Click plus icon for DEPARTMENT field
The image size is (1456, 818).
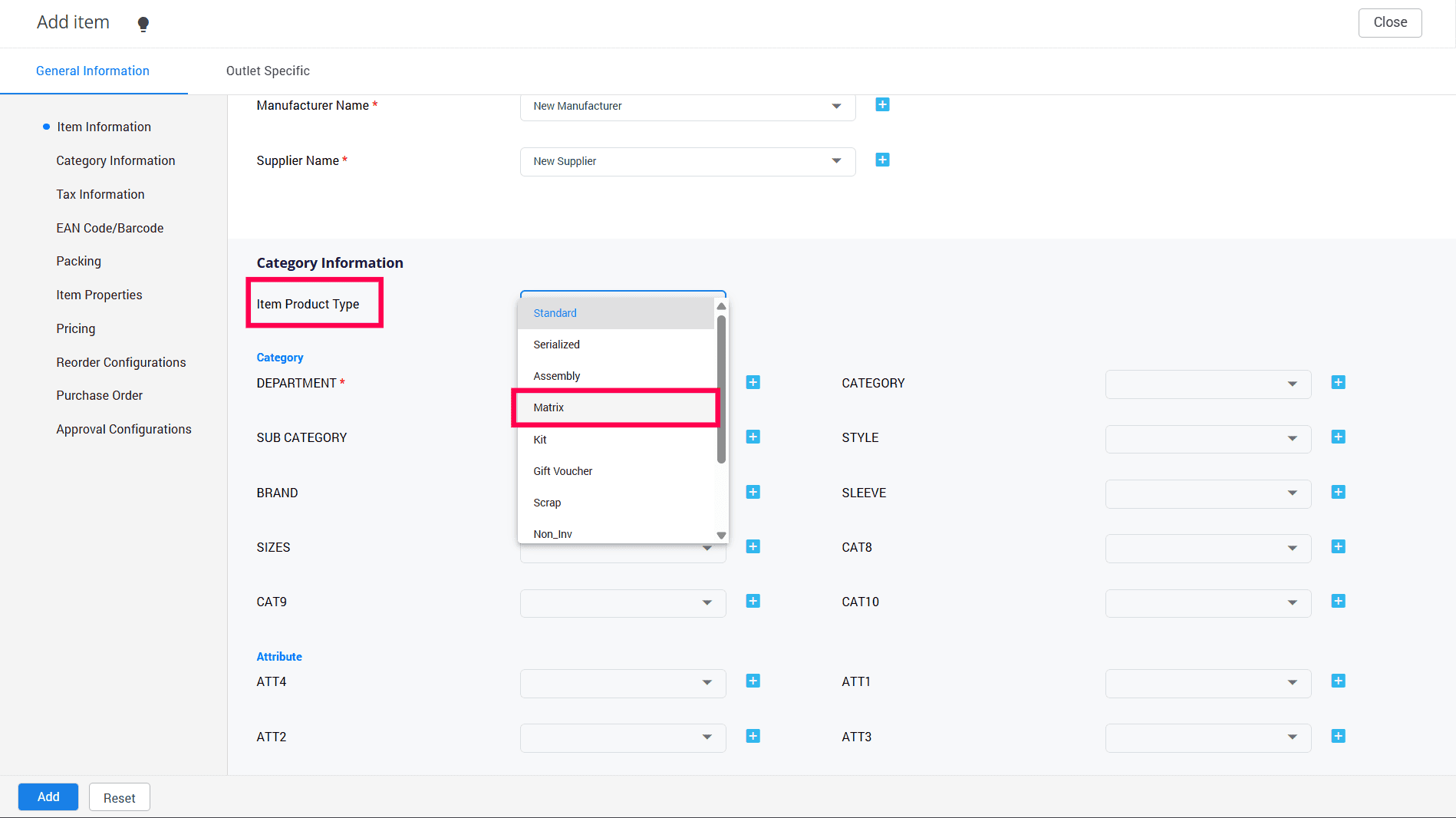753,382
